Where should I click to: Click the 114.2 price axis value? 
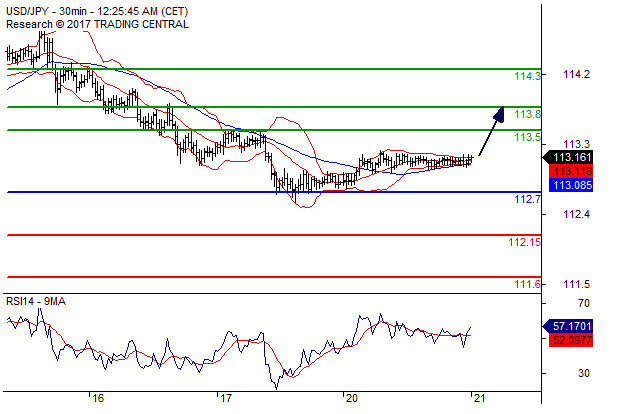576,74
